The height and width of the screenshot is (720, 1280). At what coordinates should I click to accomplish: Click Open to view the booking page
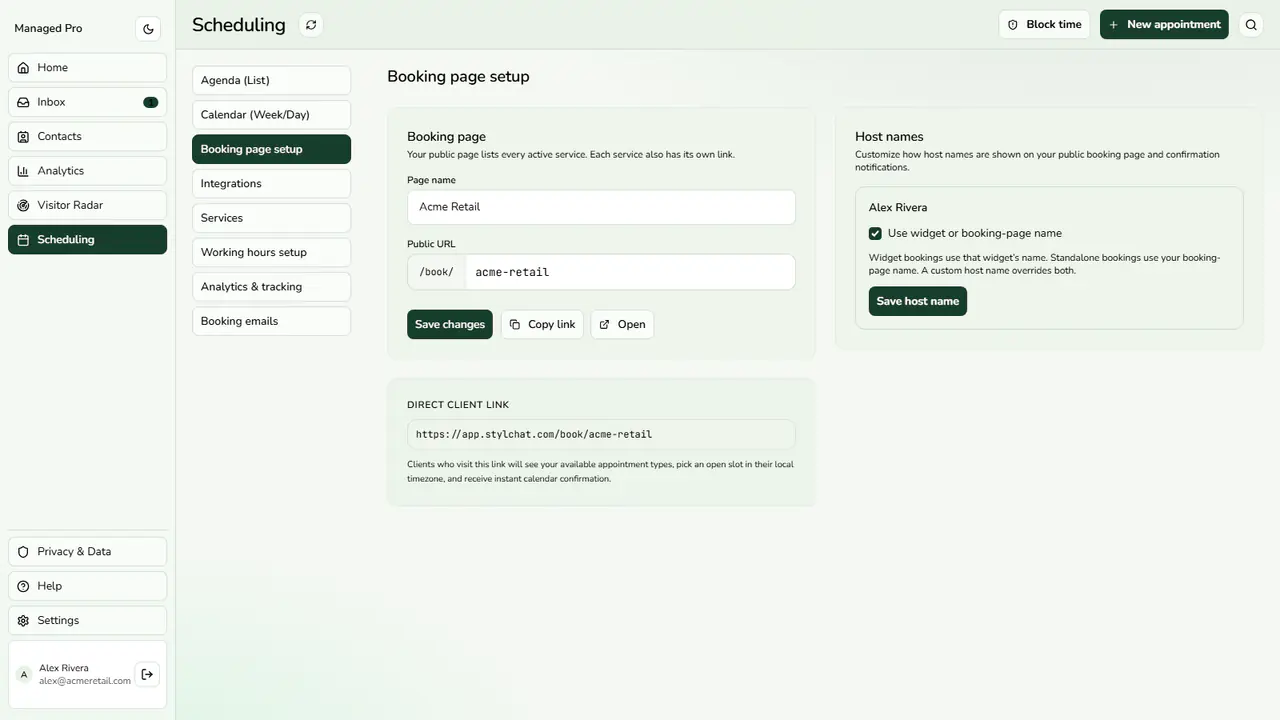coord(622,324)
